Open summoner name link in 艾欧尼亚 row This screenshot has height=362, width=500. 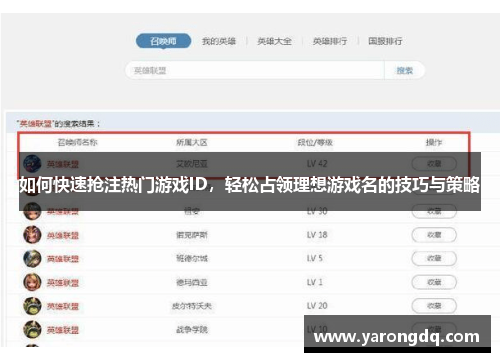coord(63,164)
